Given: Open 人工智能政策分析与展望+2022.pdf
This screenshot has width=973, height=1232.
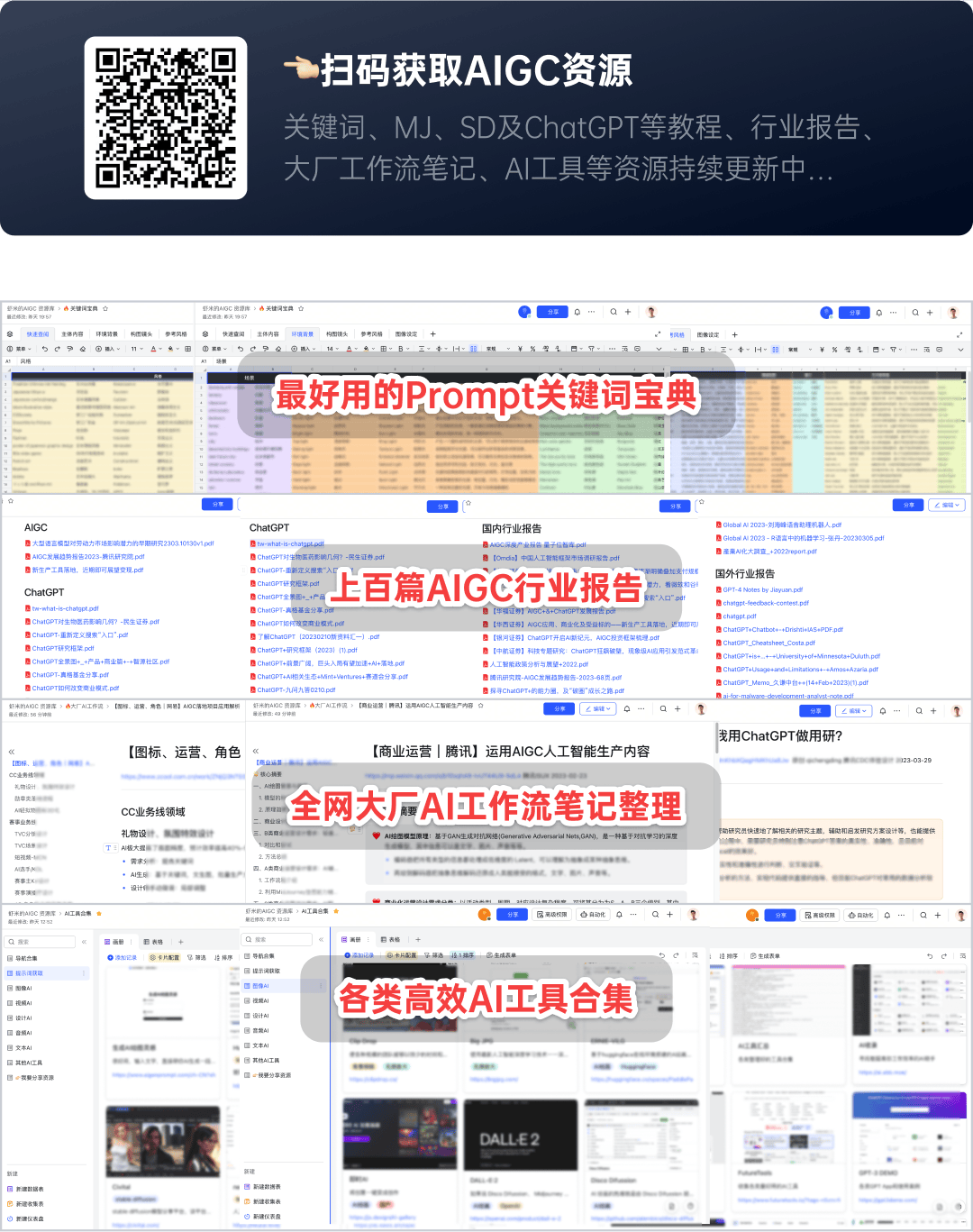Looking at the screenshot, I should (x=539, y=664).
